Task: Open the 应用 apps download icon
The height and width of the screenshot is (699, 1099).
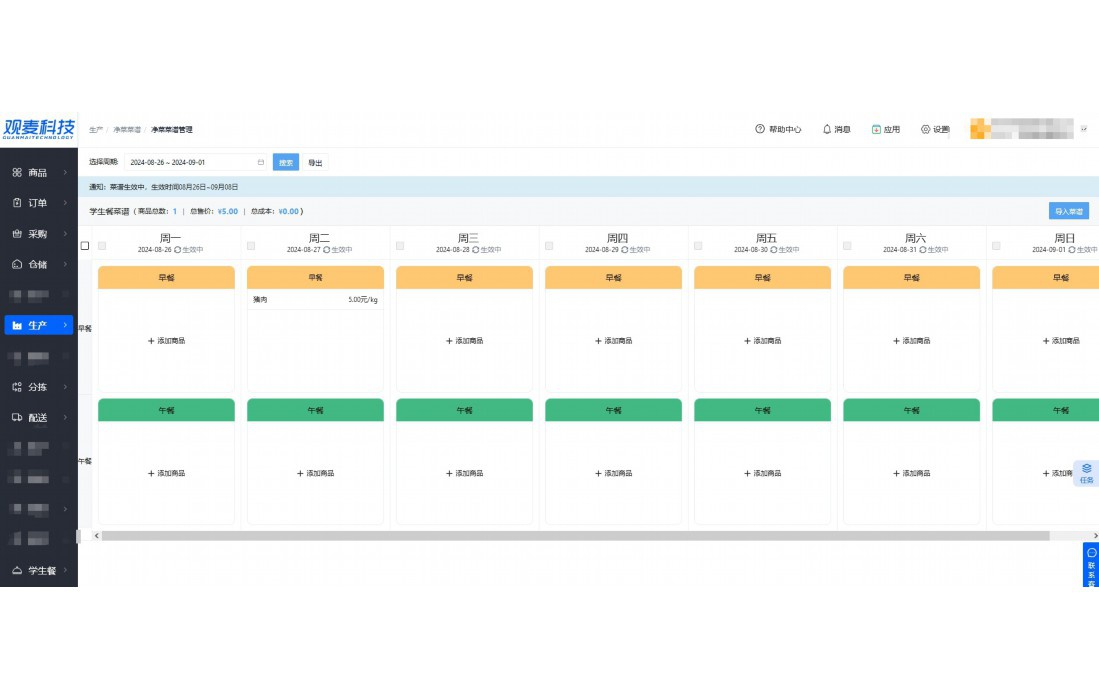Action: point(876,129)
